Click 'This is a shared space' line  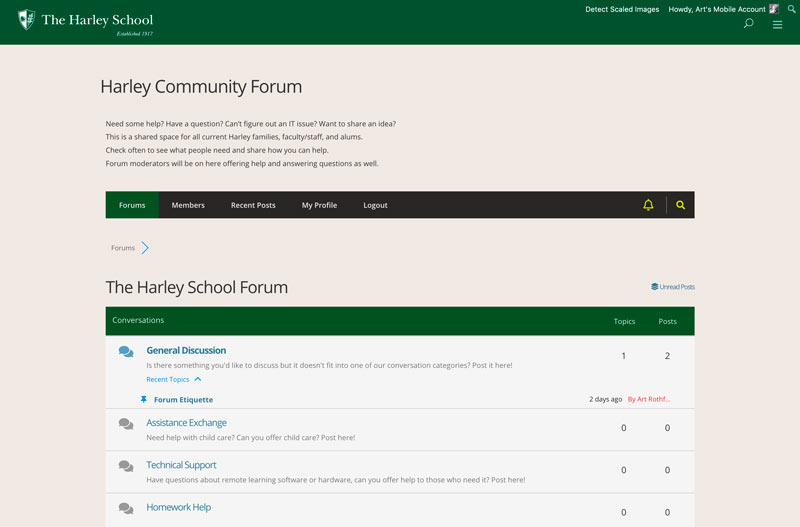234,137
